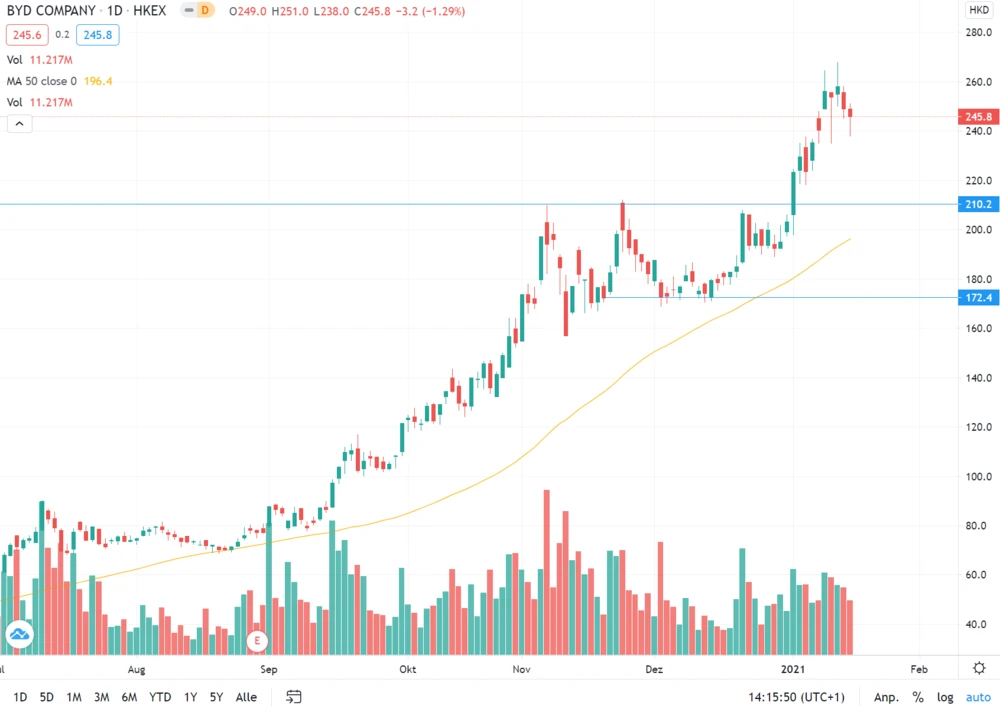Select the YTD time range
1000x712 pixels.
(160, 697)
